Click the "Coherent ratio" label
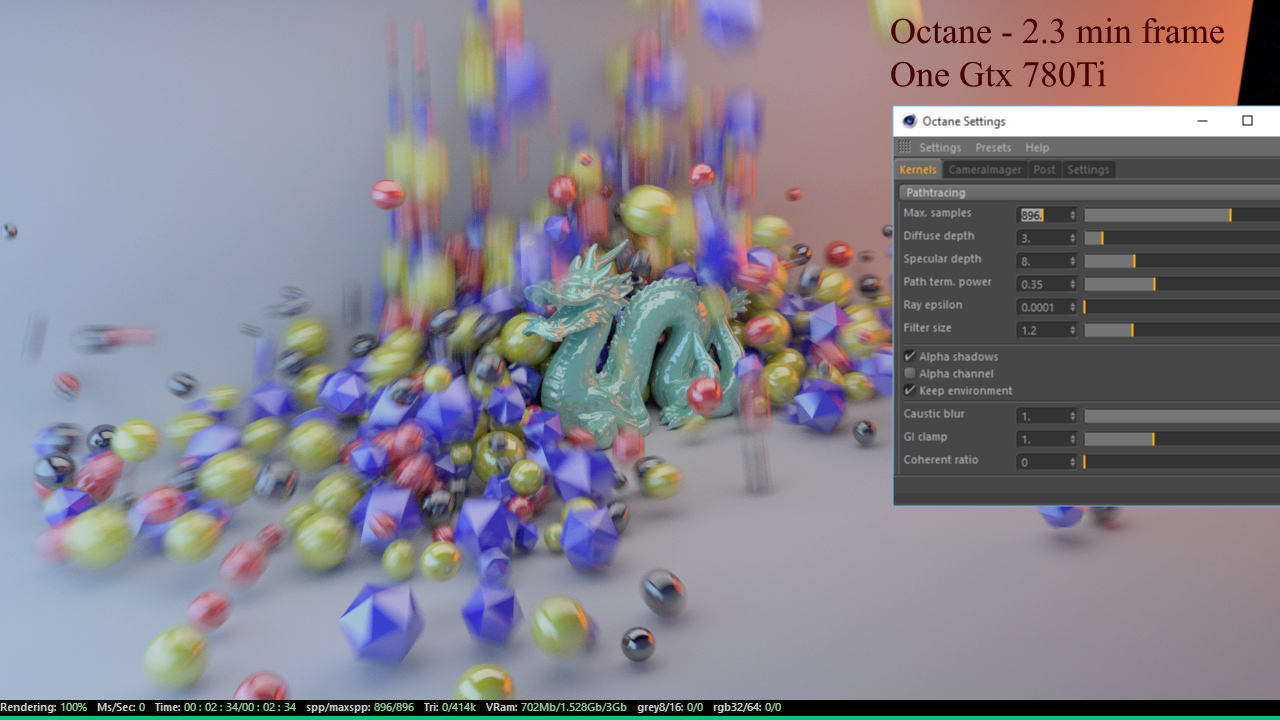The image size is (1280, 720). pos(941,460)
